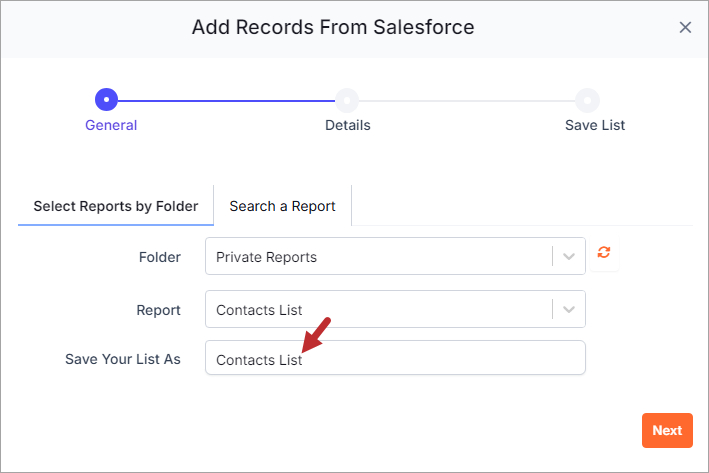Click the General step label

(111, 125)
